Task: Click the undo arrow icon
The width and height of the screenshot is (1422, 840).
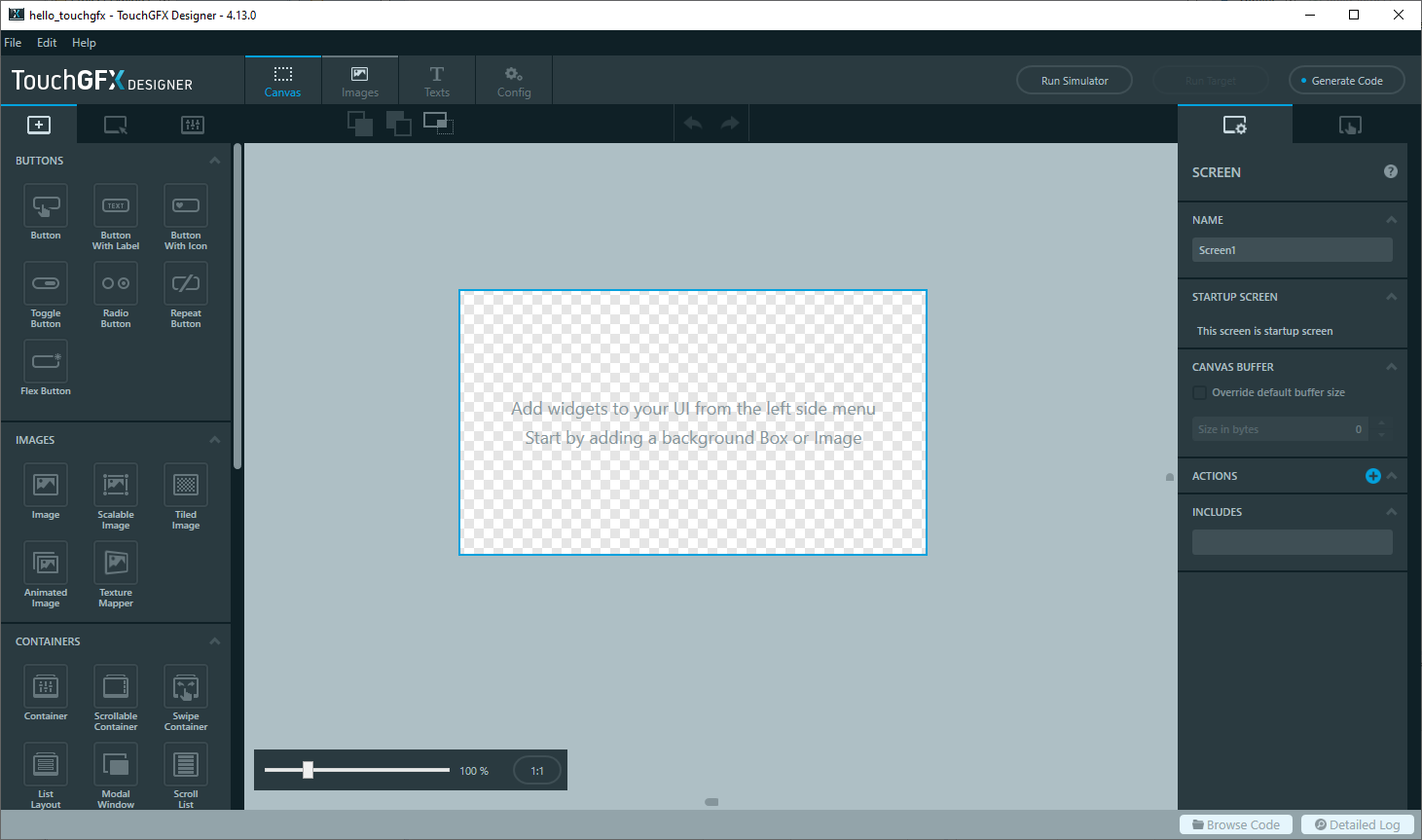Action: pyautogui.click(x=693, y=124)
